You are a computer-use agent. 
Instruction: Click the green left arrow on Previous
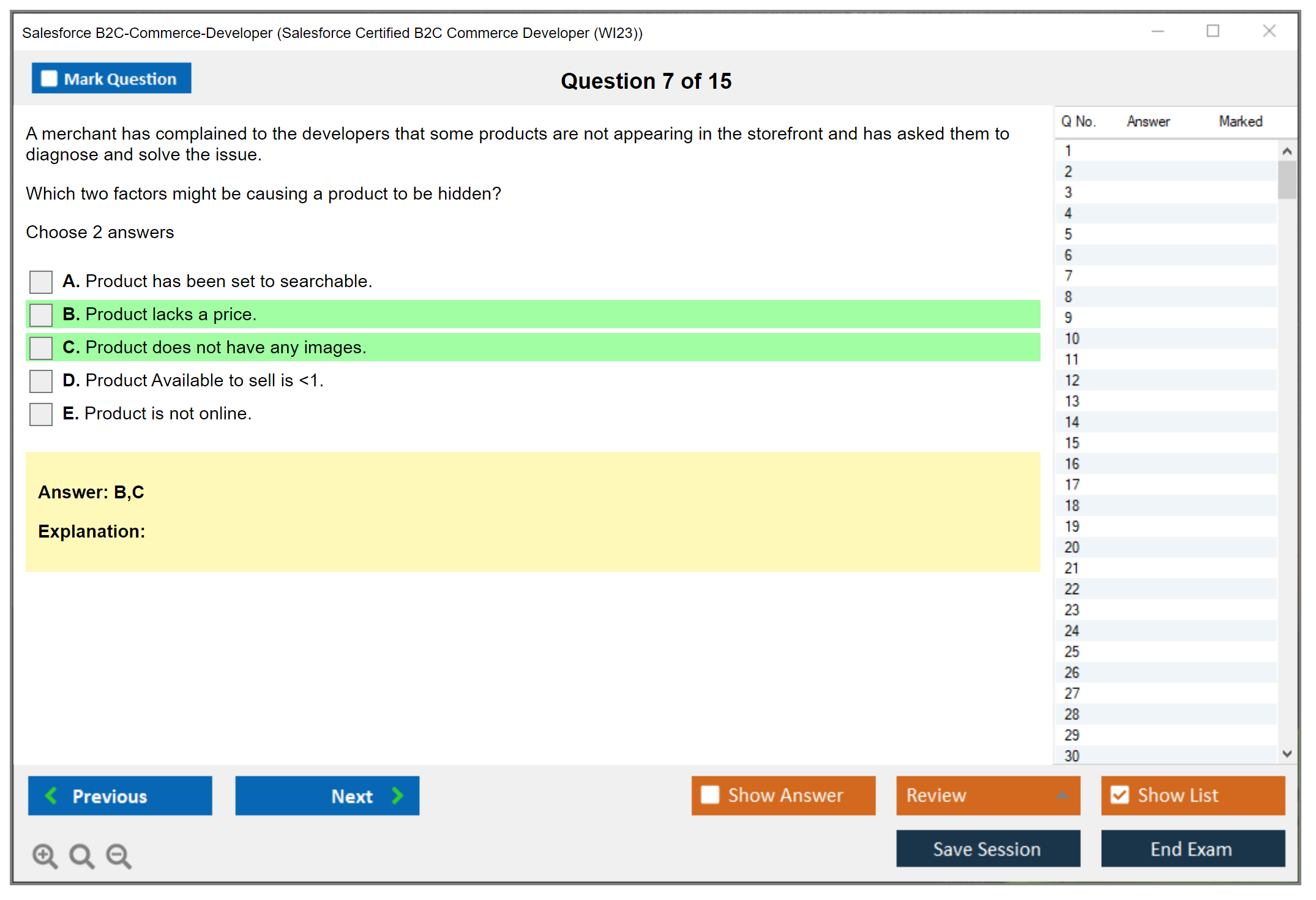pos(51,795)
